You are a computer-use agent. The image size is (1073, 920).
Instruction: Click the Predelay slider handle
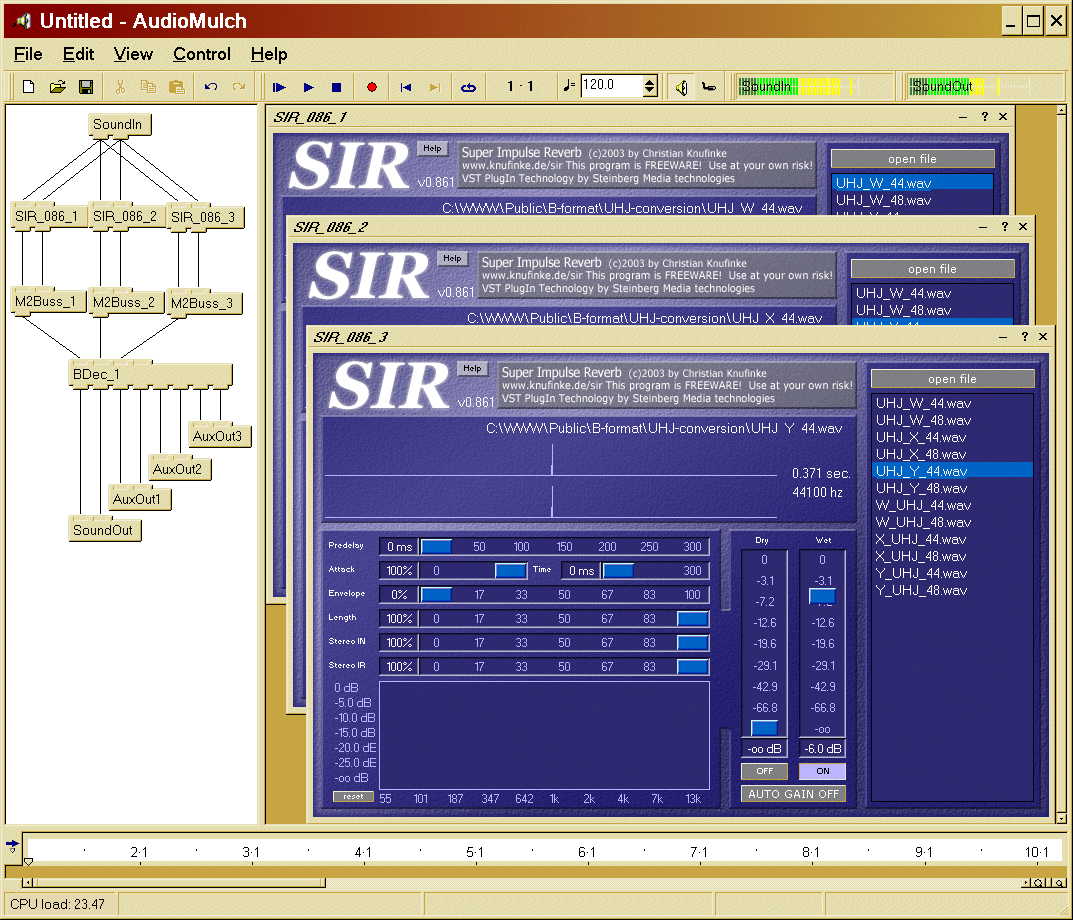[x=436, y=546]
